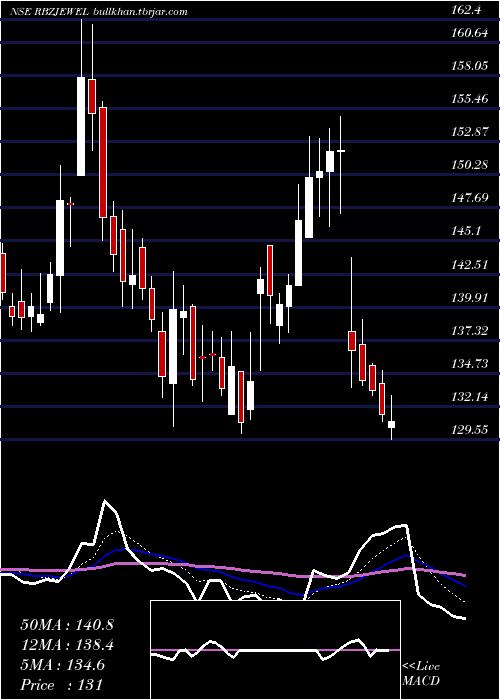Select the 162.4 price axis label
Viewport: 500px width, 700px height.
click(466, 10)
